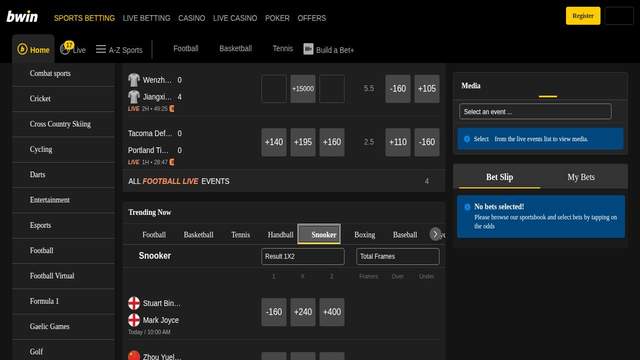Click the bwin logo
The image size is (640, 360).
point(22,17)
